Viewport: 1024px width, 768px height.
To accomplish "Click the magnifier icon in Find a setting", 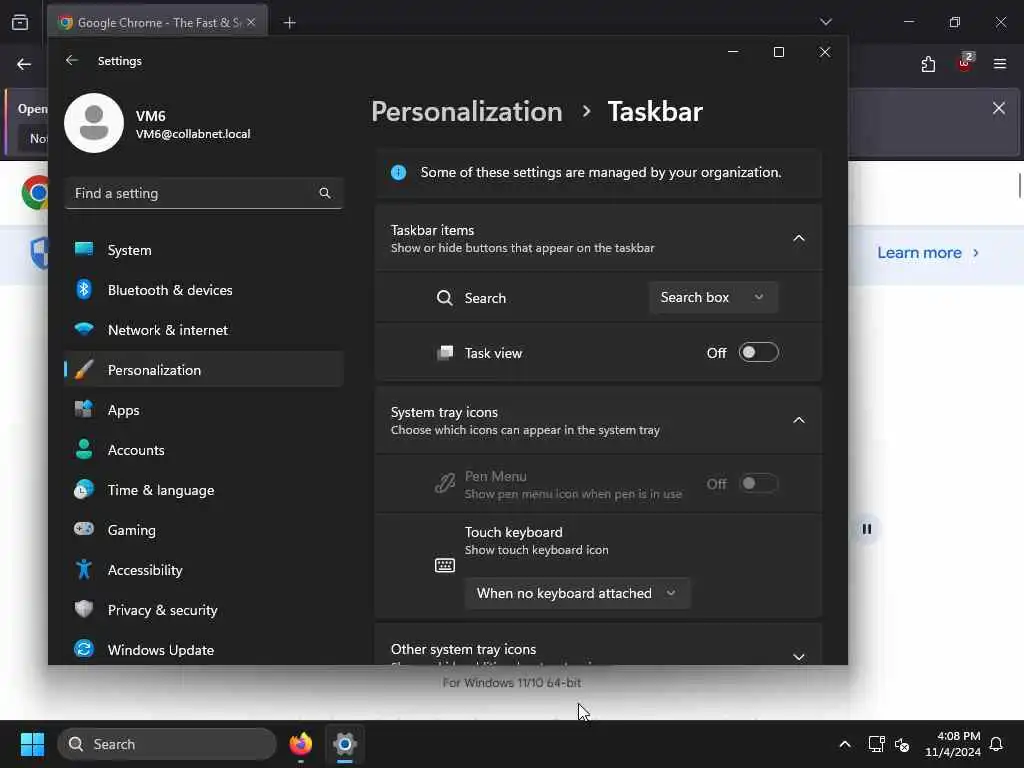I will coord(325,193).
